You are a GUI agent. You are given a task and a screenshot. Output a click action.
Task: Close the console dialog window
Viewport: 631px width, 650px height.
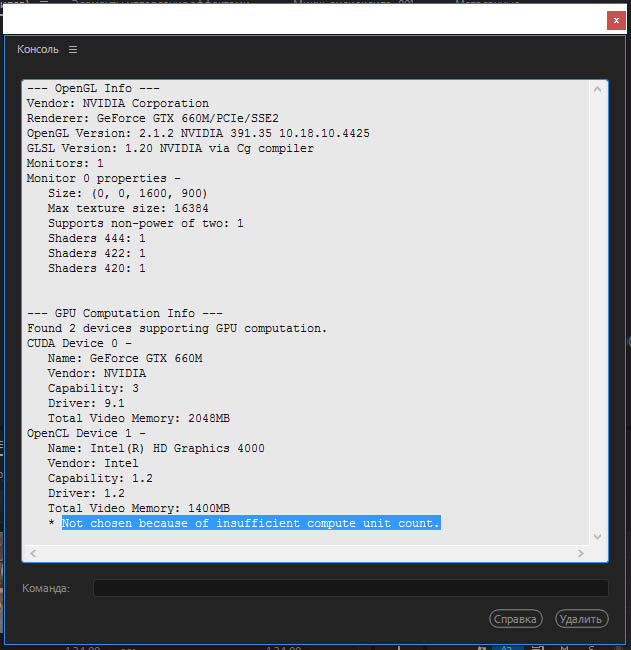(616, 20)
